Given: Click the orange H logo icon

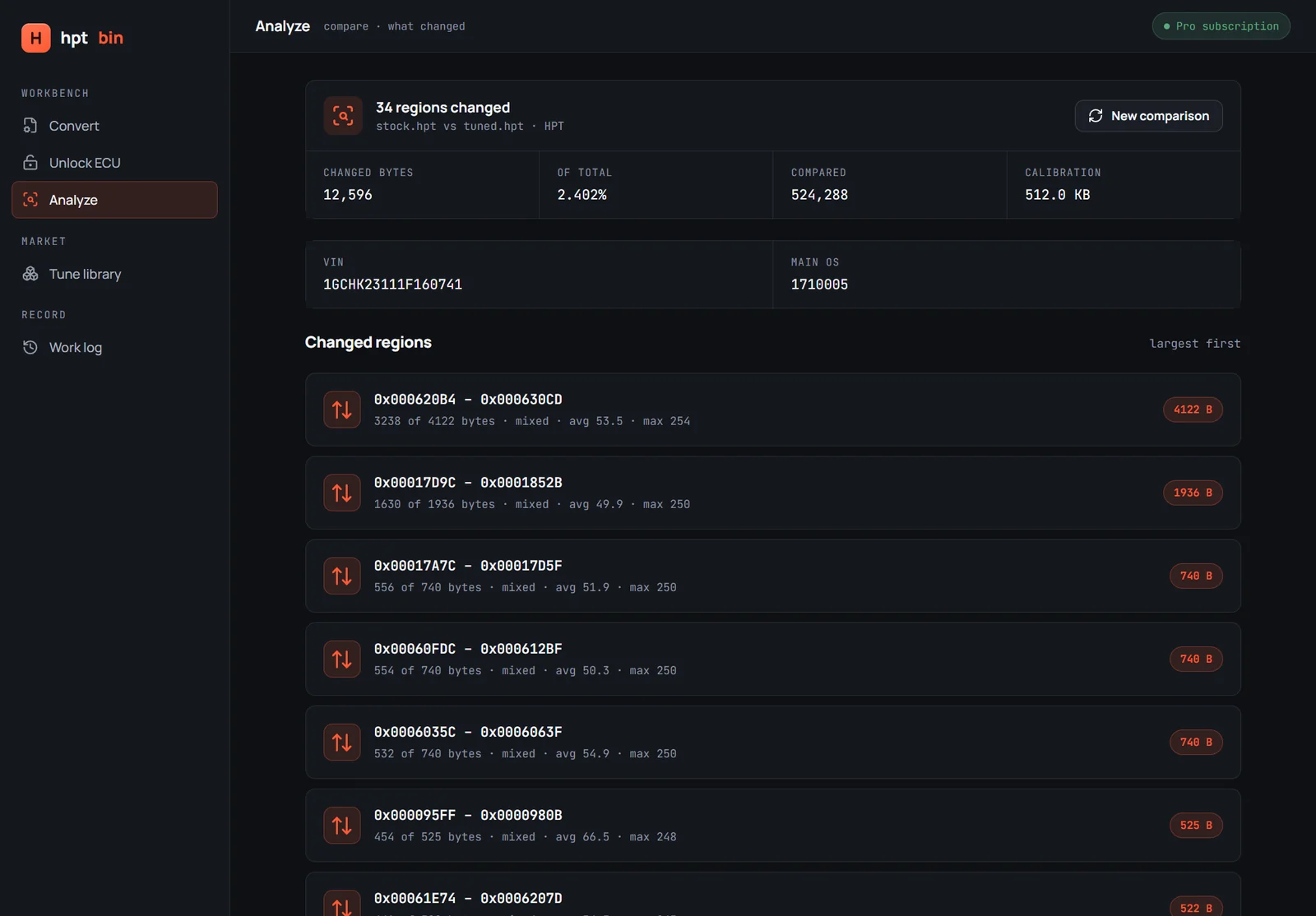Looking at the screenshot, I should 35,38.
